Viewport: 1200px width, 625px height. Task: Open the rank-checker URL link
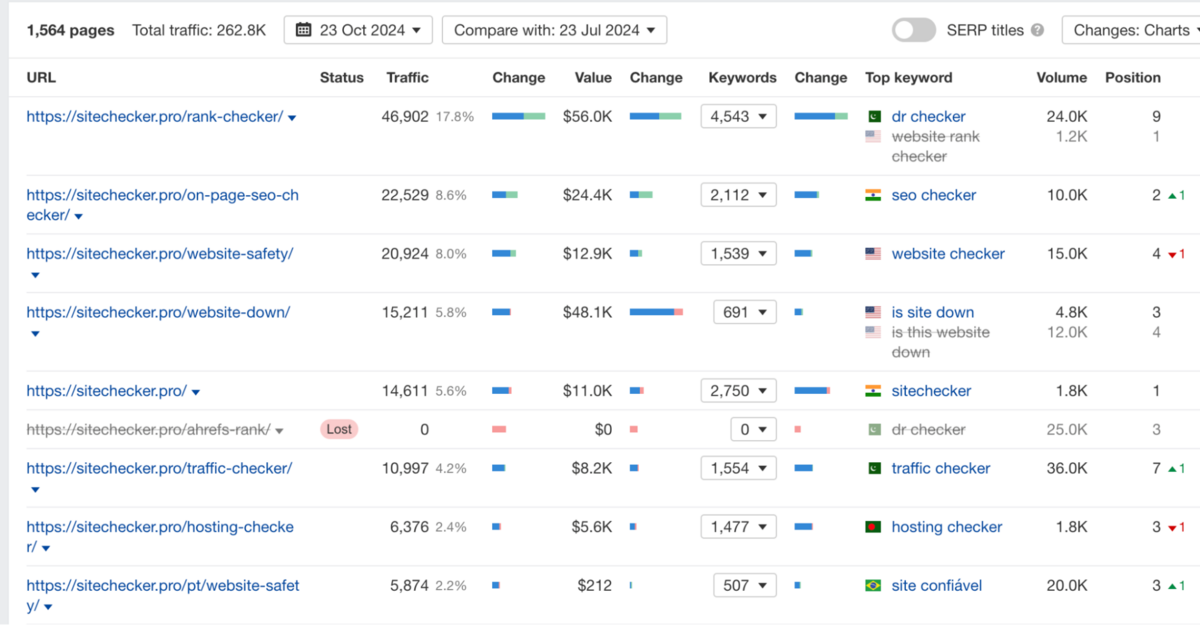[155, 117]
